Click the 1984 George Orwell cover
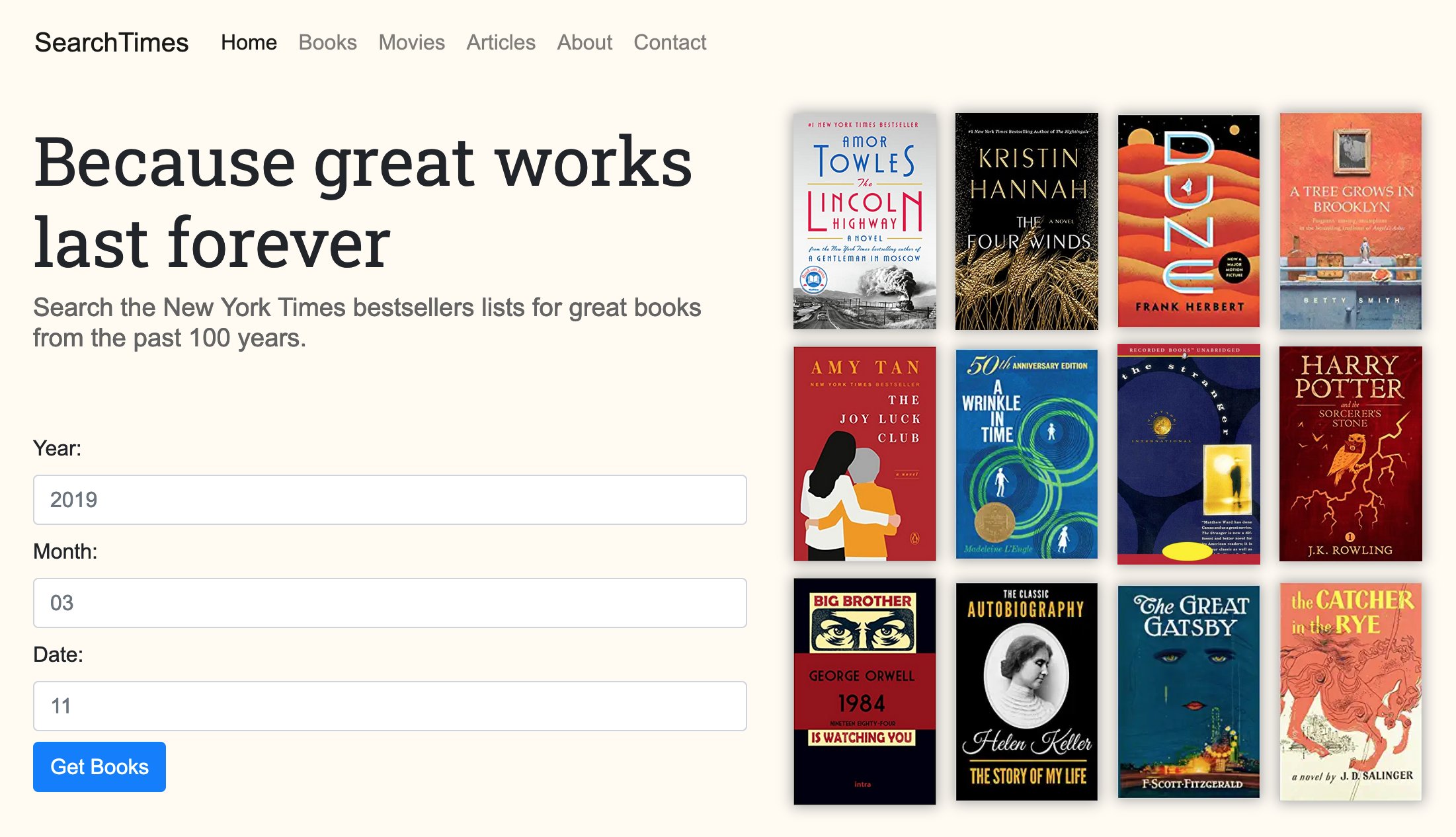 coord(865,692)
